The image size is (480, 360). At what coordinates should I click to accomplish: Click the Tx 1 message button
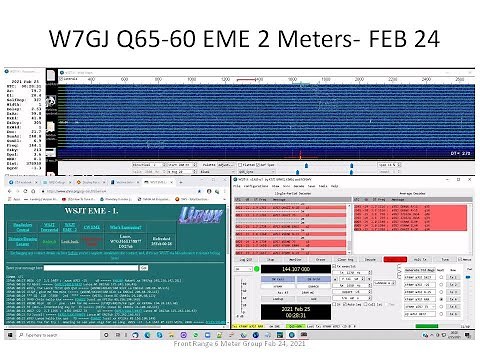click(453, 277)
